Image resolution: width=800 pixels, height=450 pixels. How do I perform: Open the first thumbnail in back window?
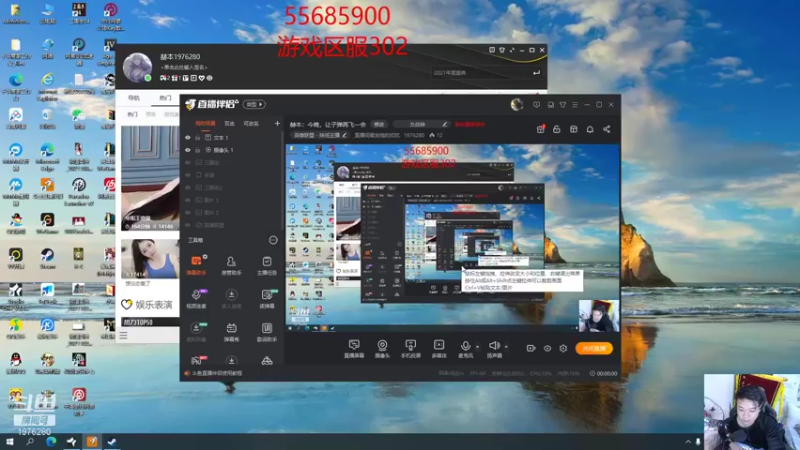[150, 178]
